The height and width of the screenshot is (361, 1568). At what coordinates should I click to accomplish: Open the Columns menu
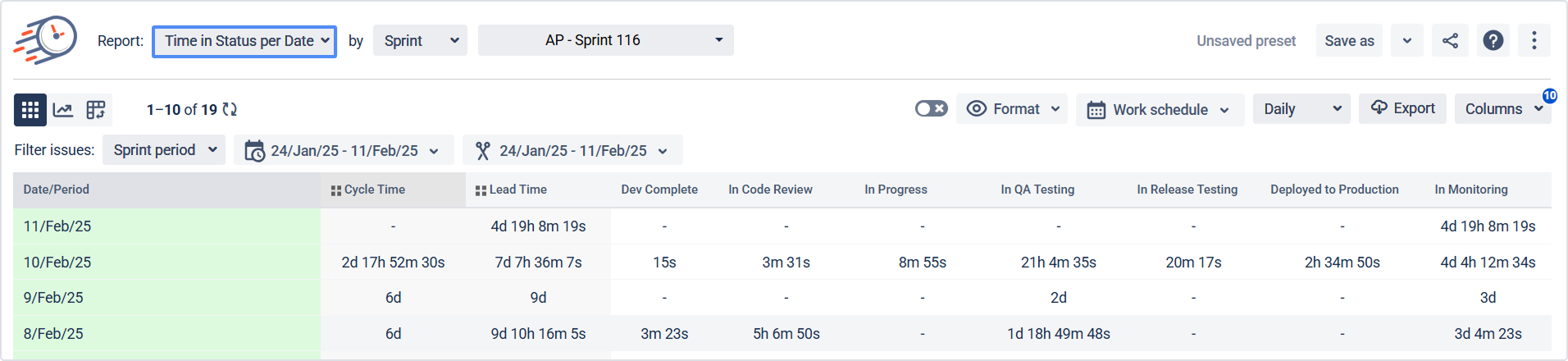click(1502, 109)
